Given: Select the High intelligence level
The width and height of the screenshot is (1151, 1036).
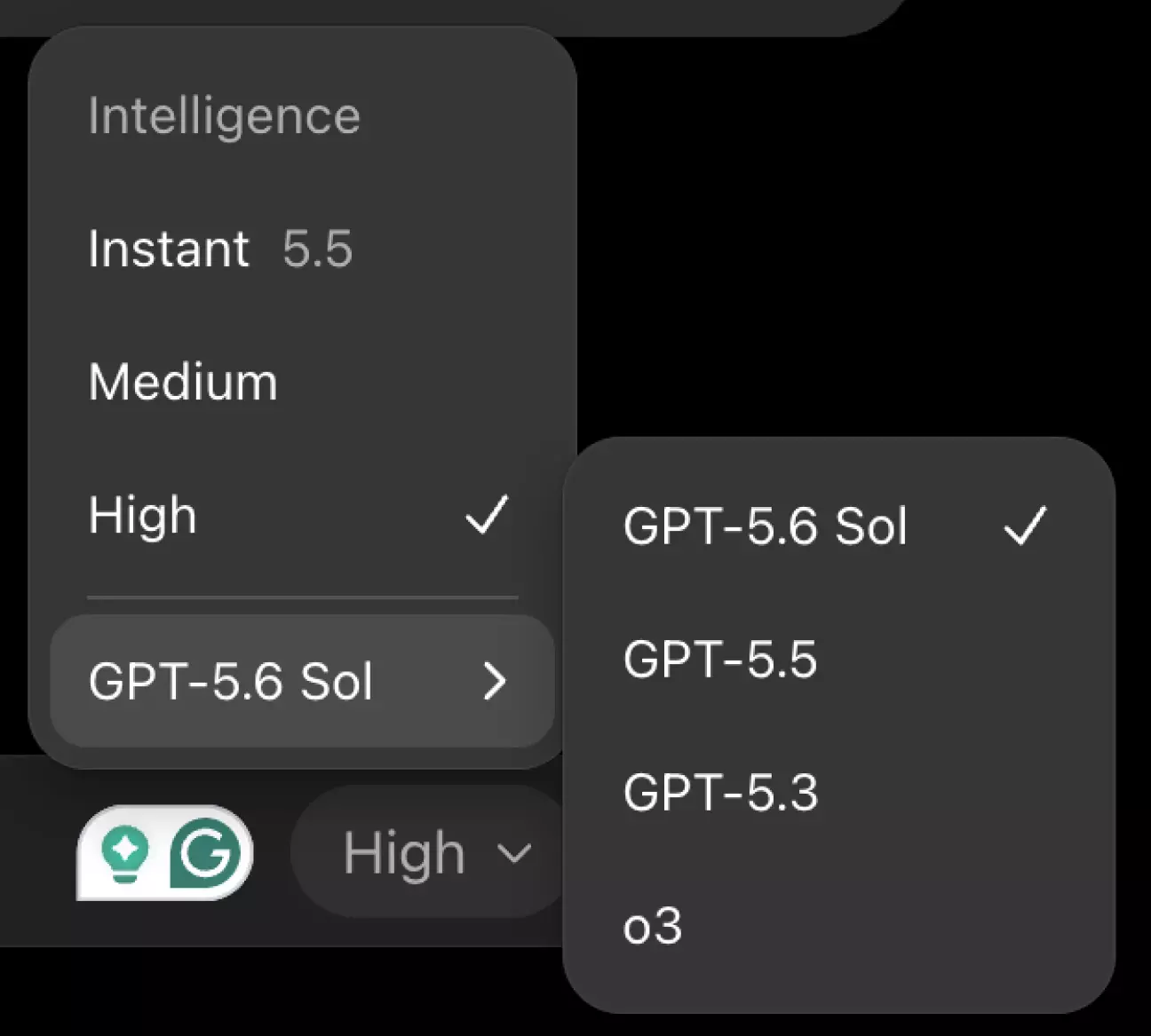Looking at the screenshot, I should [302, 515].
